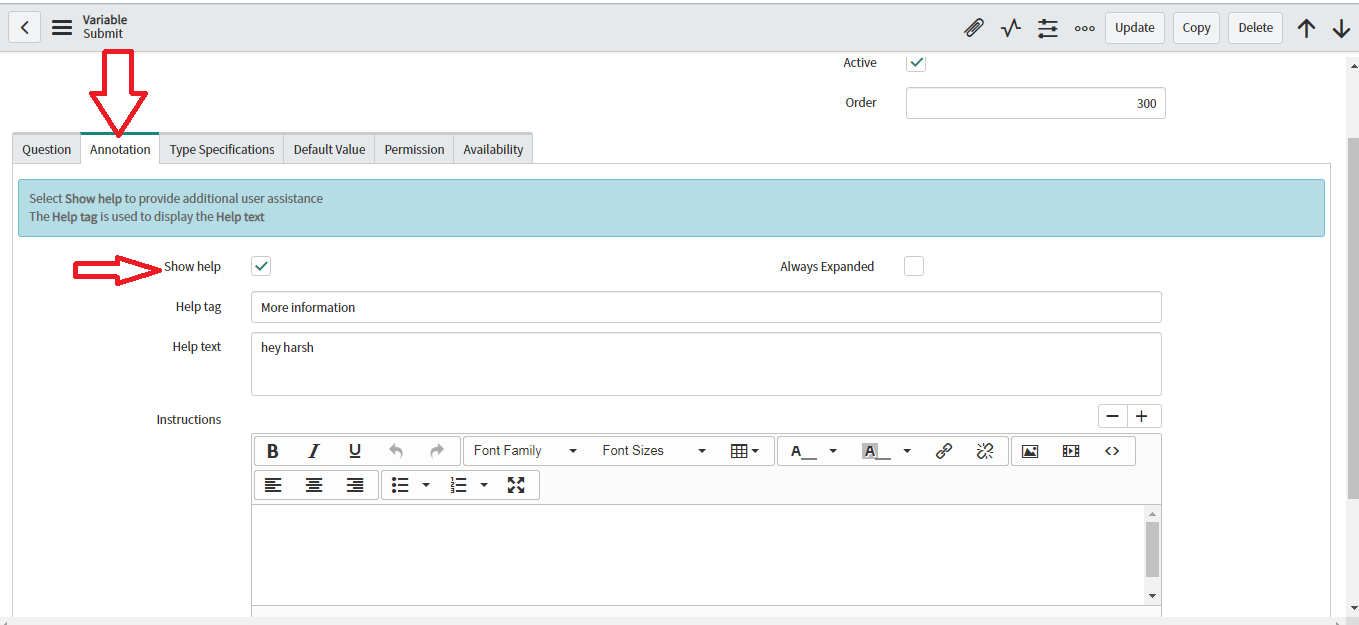Open numbered list style dropdown arrow
Image resolution: width=1359 pixels, height=625 pixels.
point(484,485)
